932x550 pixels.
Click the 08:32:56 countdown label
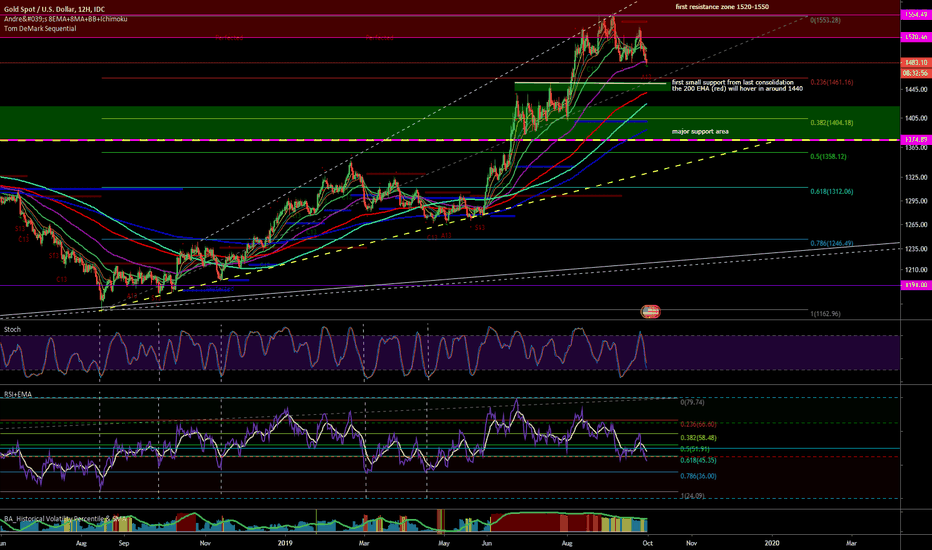915,73
